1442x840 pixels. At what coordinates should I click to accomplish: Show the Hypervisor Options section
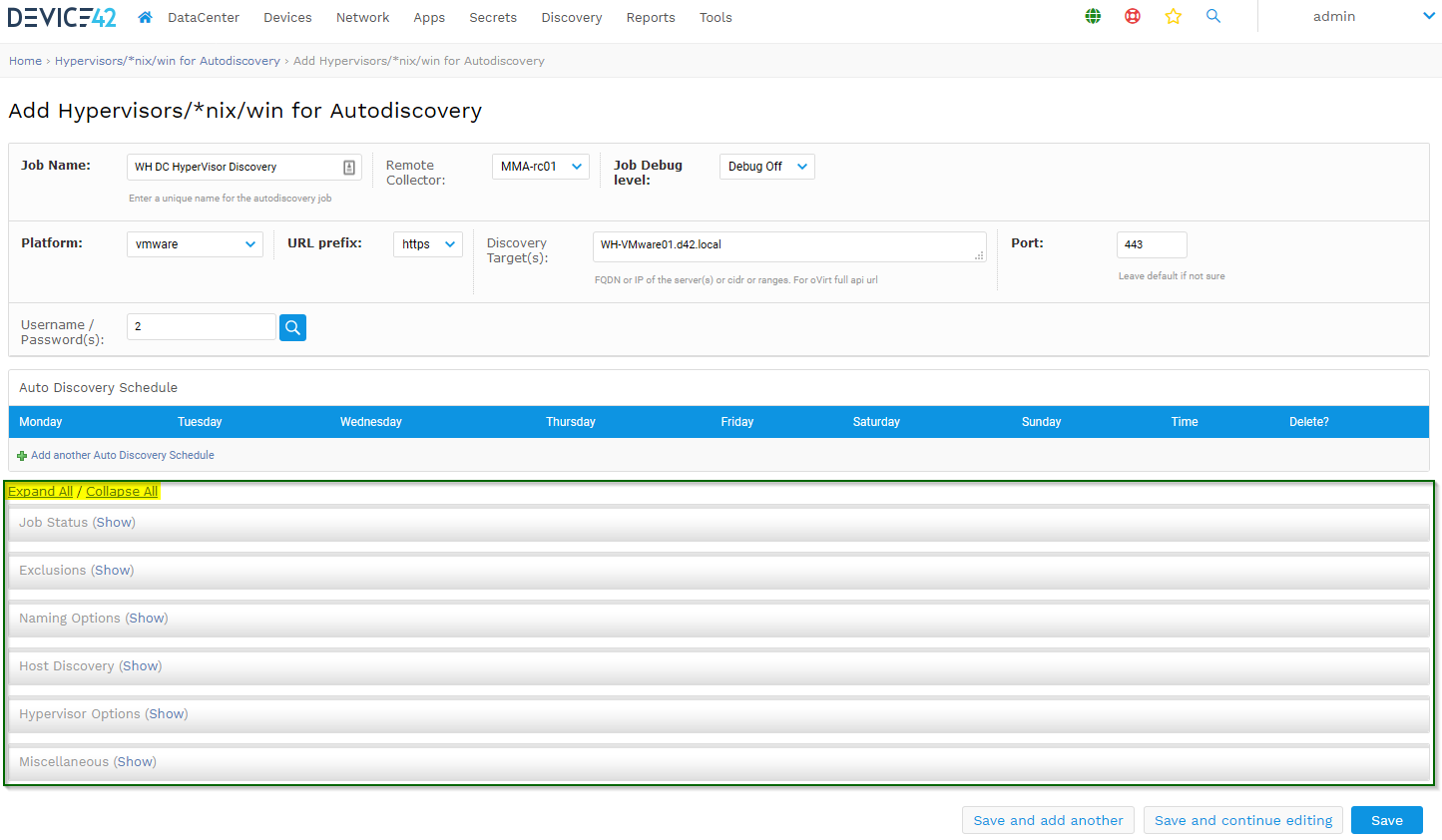click(x=166, y=713)
